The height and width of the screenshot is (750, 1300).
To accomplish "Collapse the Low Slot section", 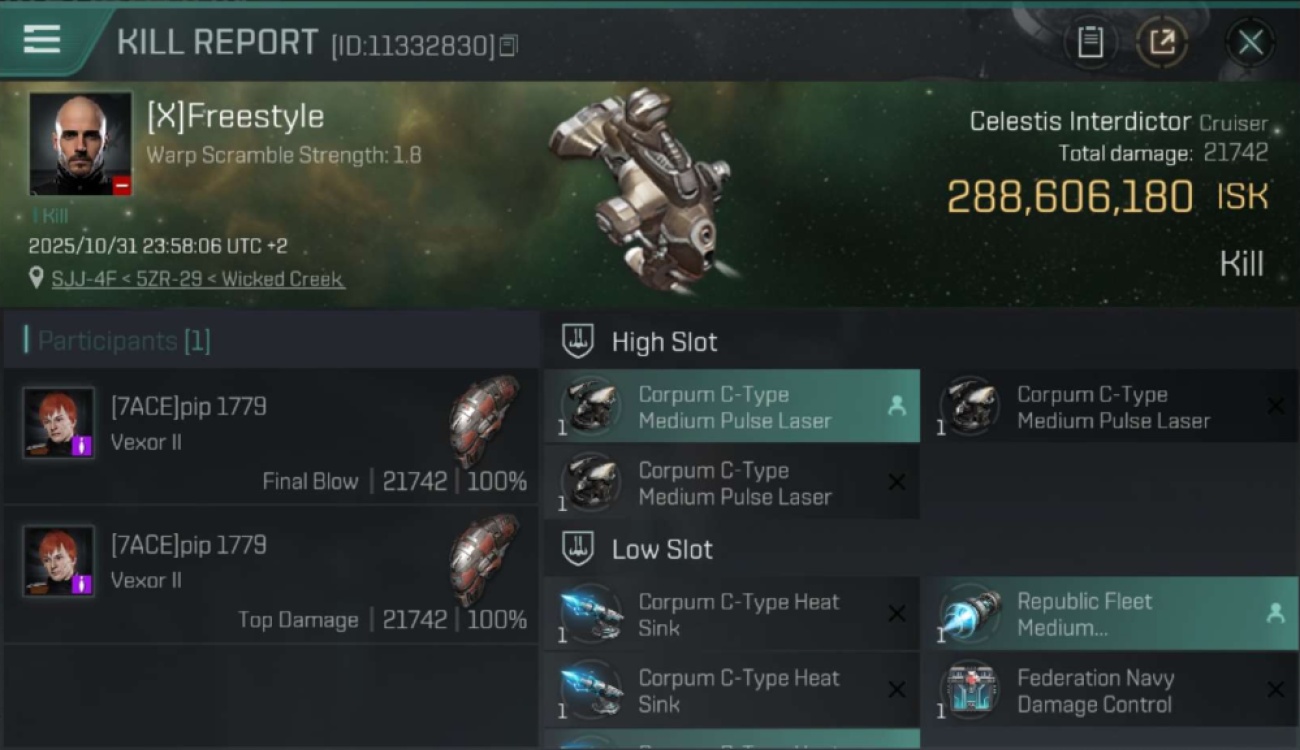I will click(577, 549).
